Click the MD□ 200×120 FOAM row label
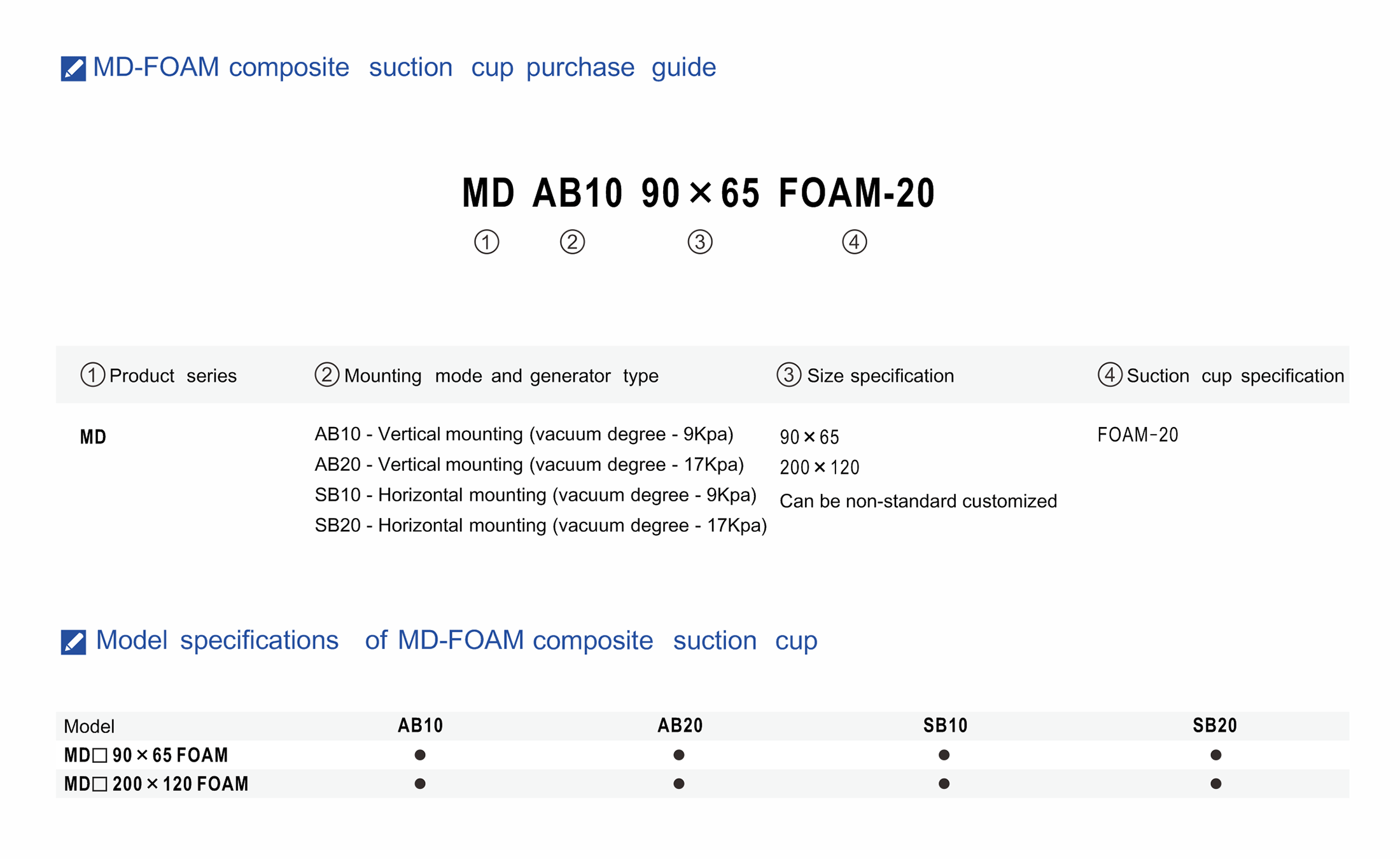Screen dimensions: 1400x859 pyautogui.click(x=157, y=784)
